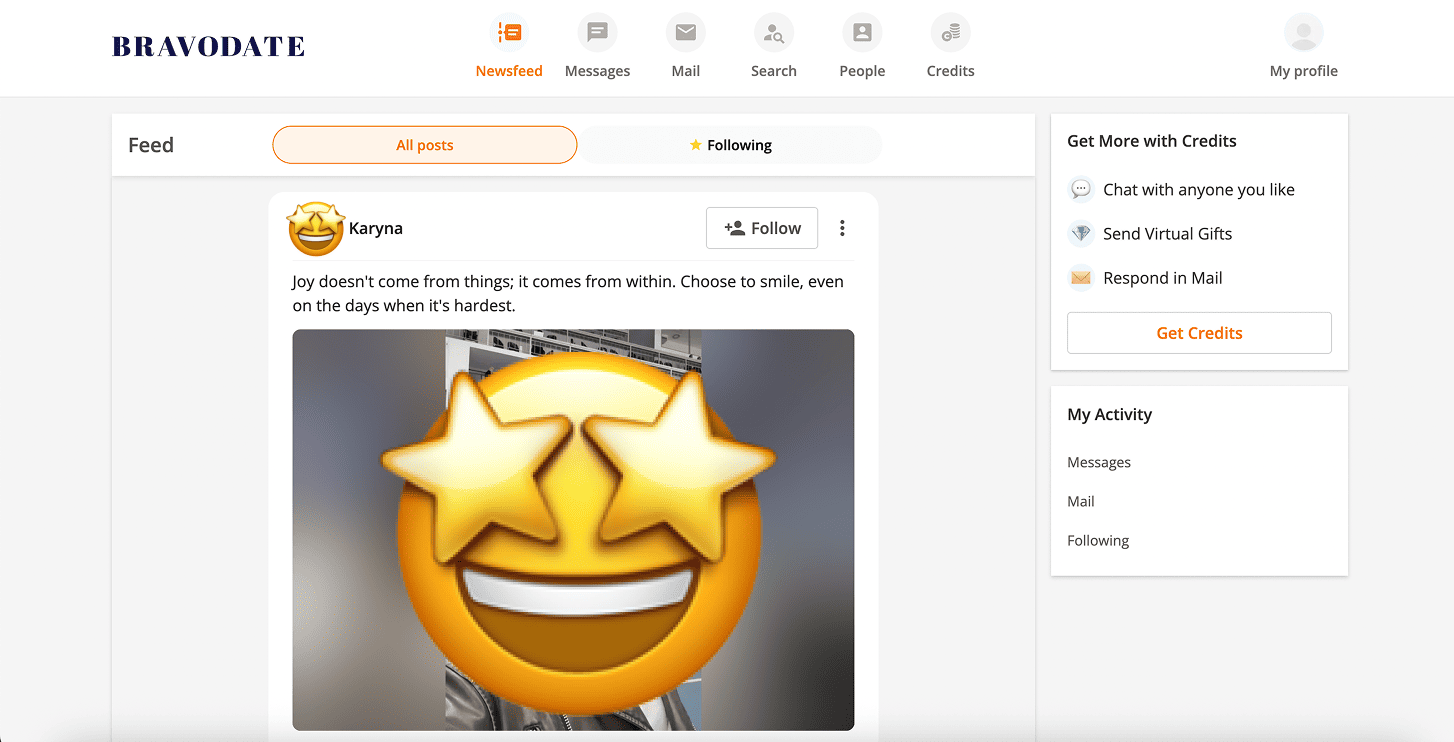Open People using the contact icon
This screenshot has height=742, width=1454.
tap(861, 32)
